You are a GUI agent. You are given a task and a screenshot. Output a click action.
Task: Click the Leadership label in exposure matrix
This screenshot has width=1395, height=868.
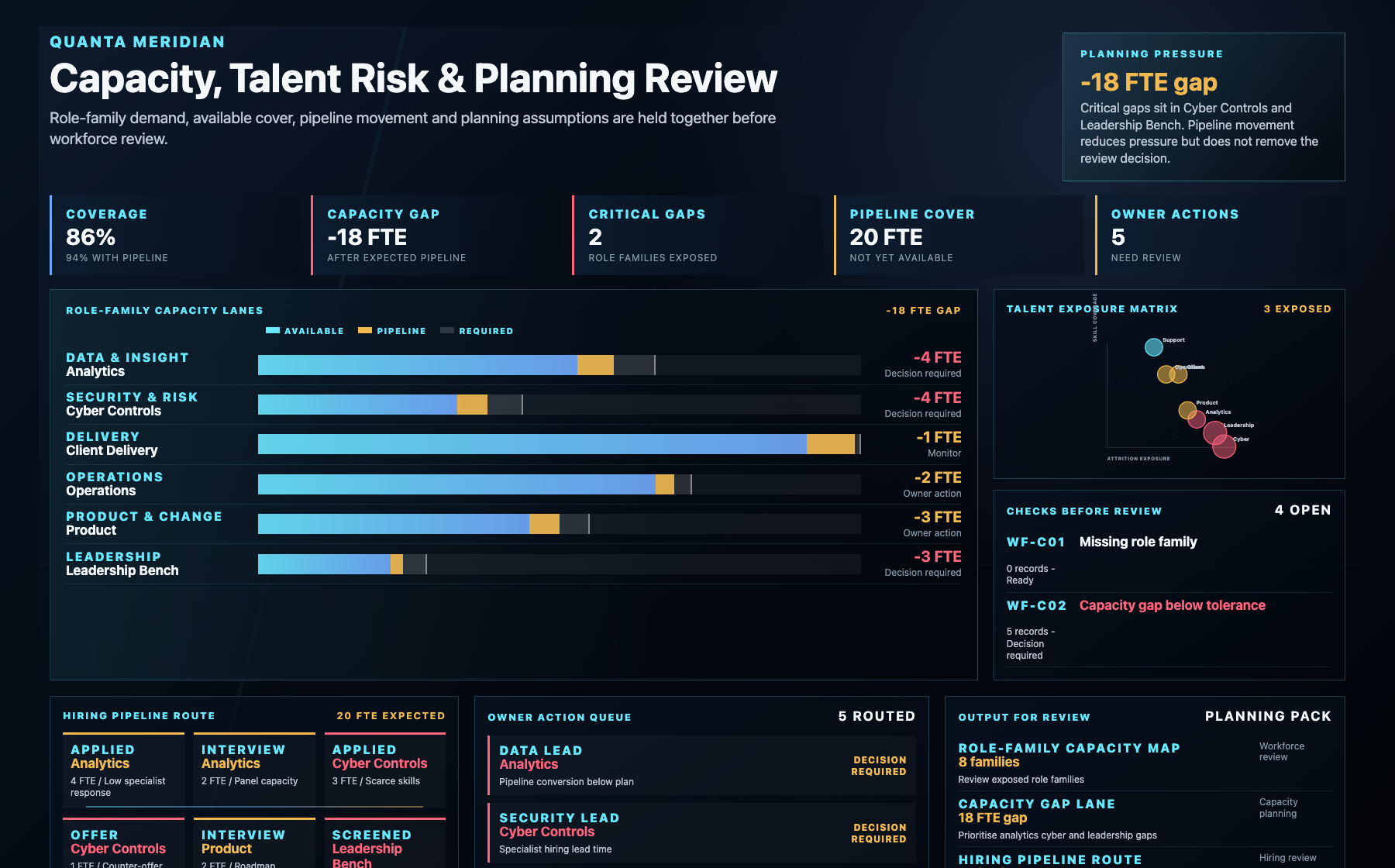[x=1239, y=425]
